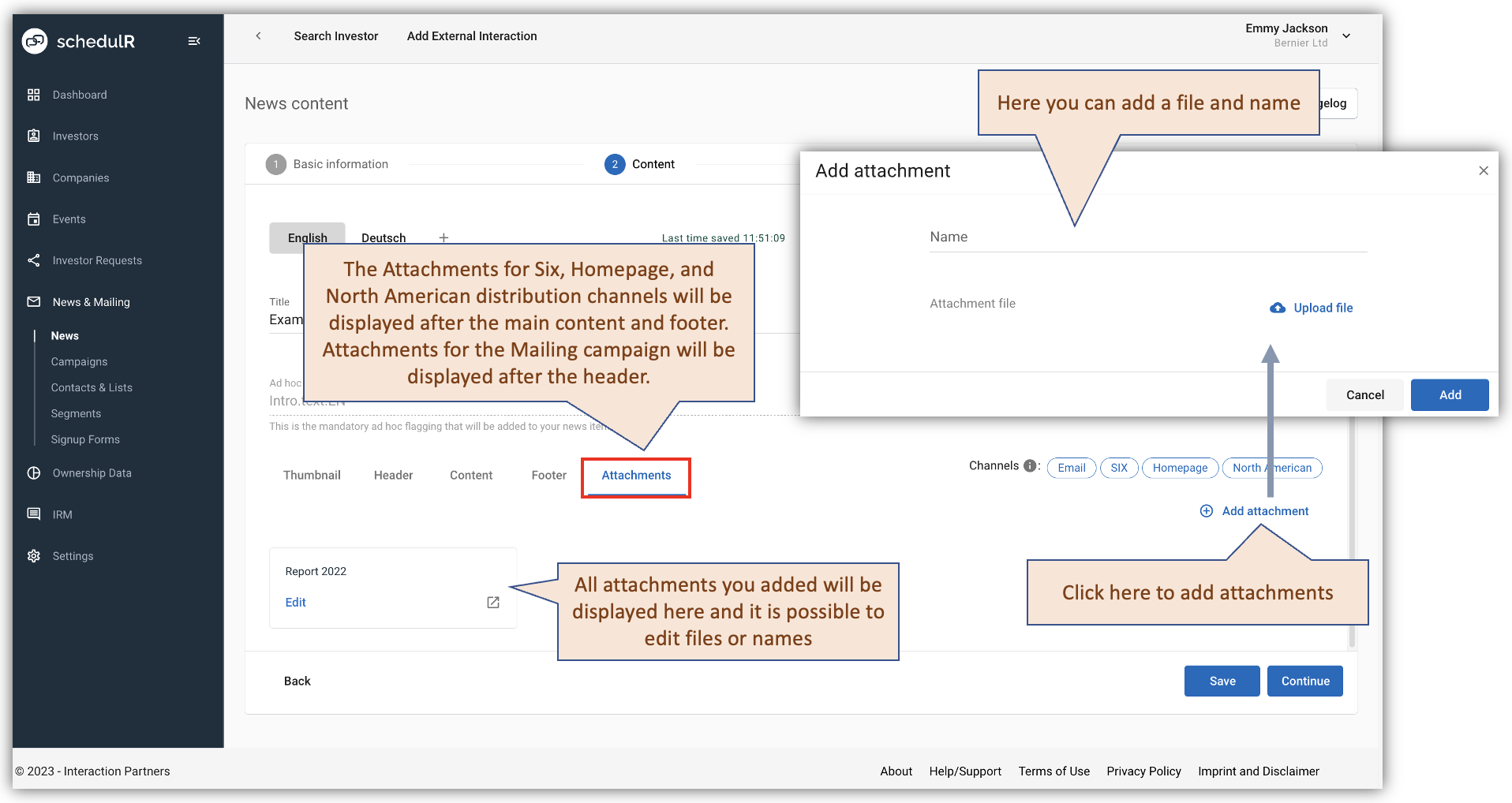
Task: Save the news content
Action: tap(1222, 681)
